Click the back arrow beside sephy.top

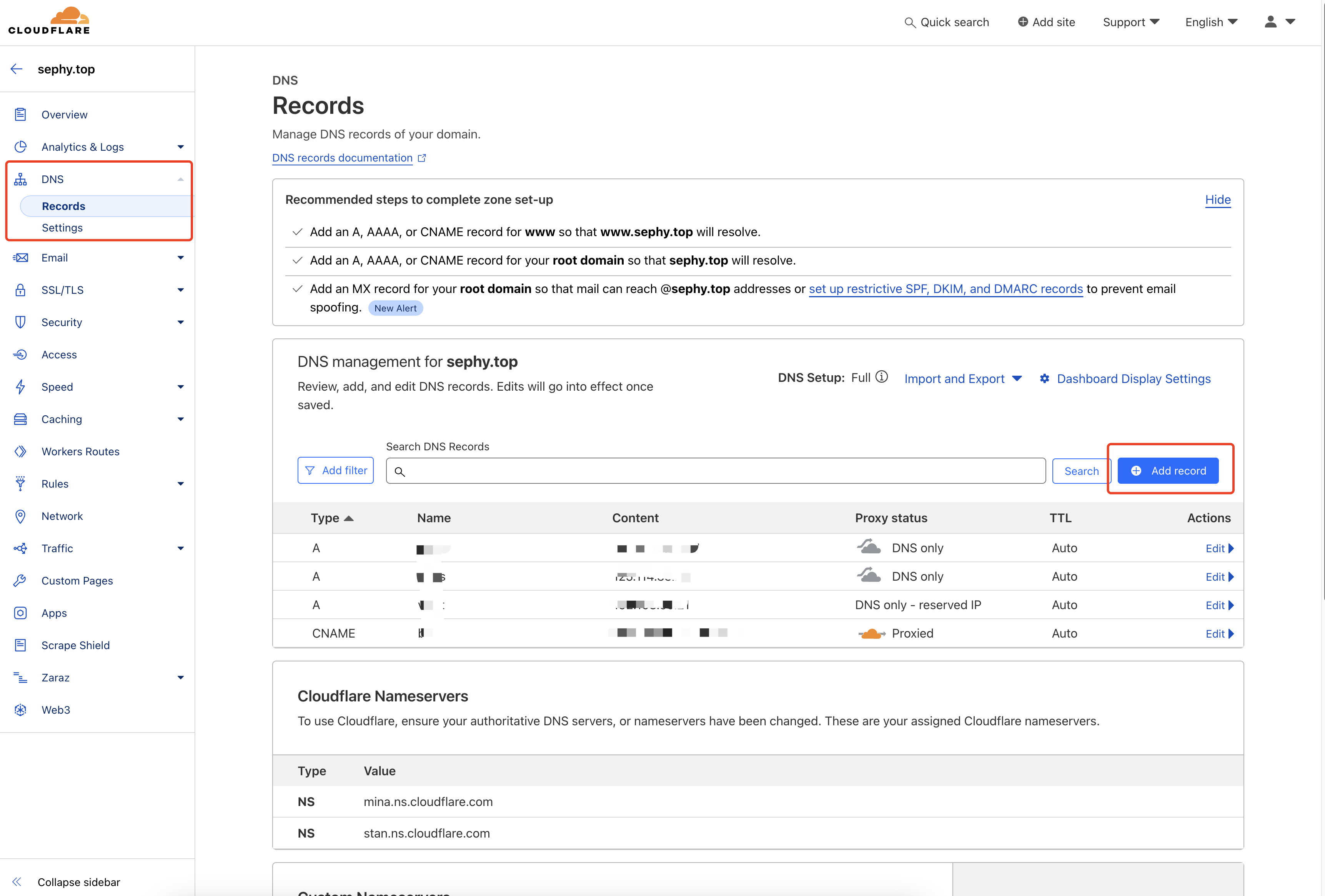[17, 69]
